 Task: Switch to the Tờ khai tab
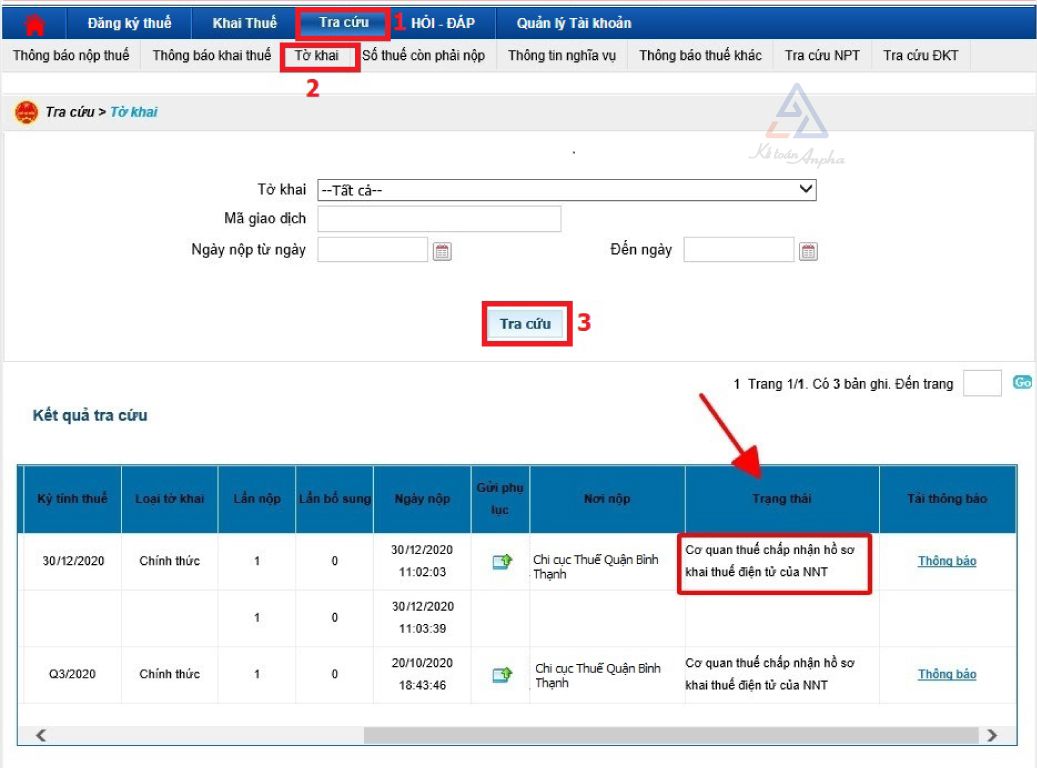coord(317,56)
